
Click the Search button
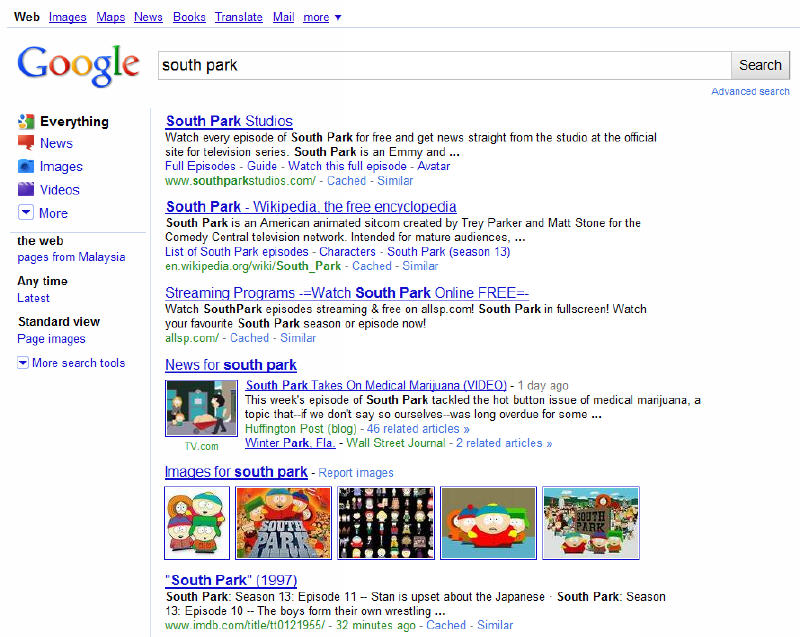point(760,65)
